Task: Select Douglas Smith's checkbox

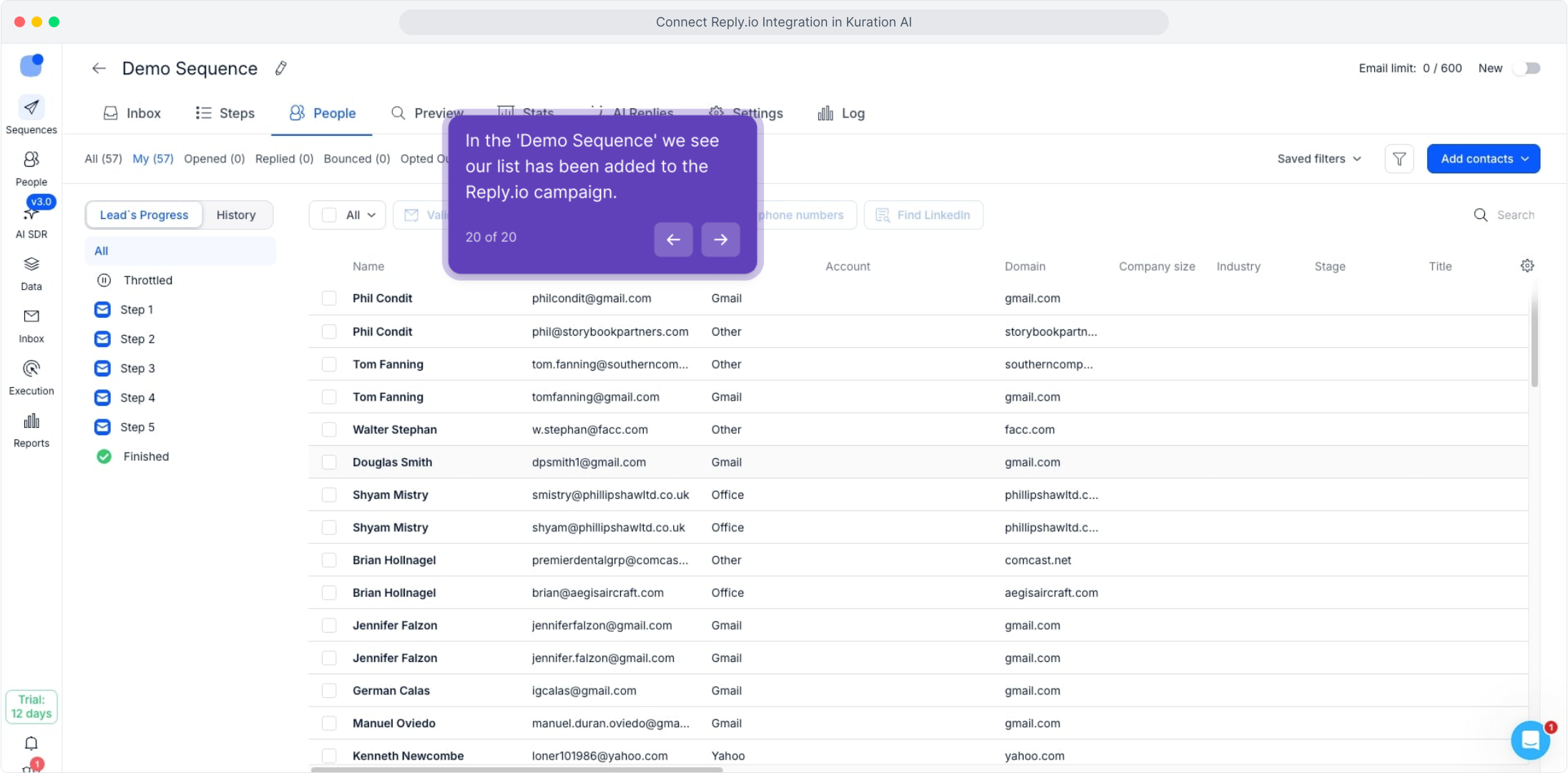Action: [x=329, y=462]
